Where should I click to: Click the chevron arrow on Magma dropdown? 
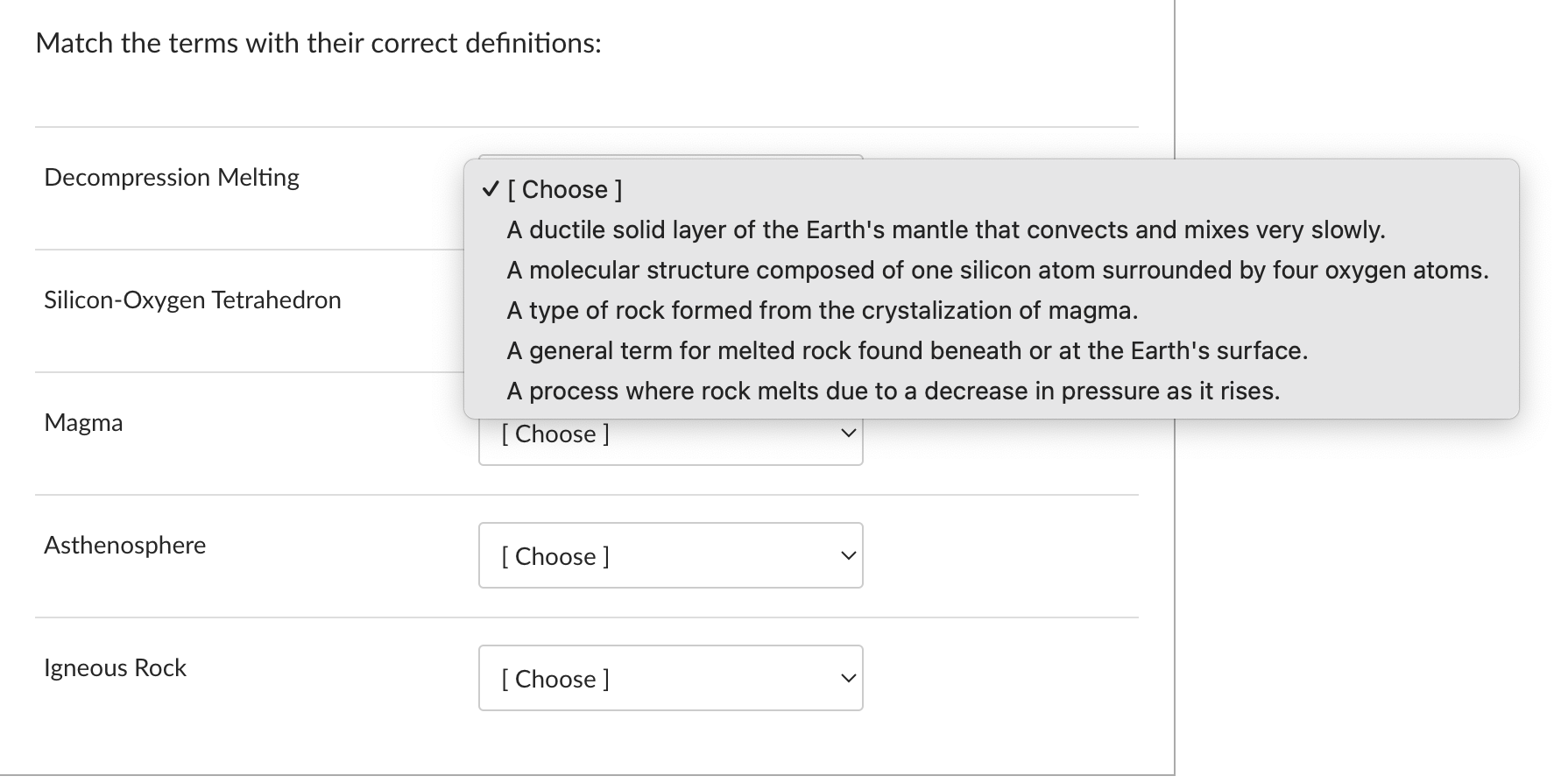847,434
